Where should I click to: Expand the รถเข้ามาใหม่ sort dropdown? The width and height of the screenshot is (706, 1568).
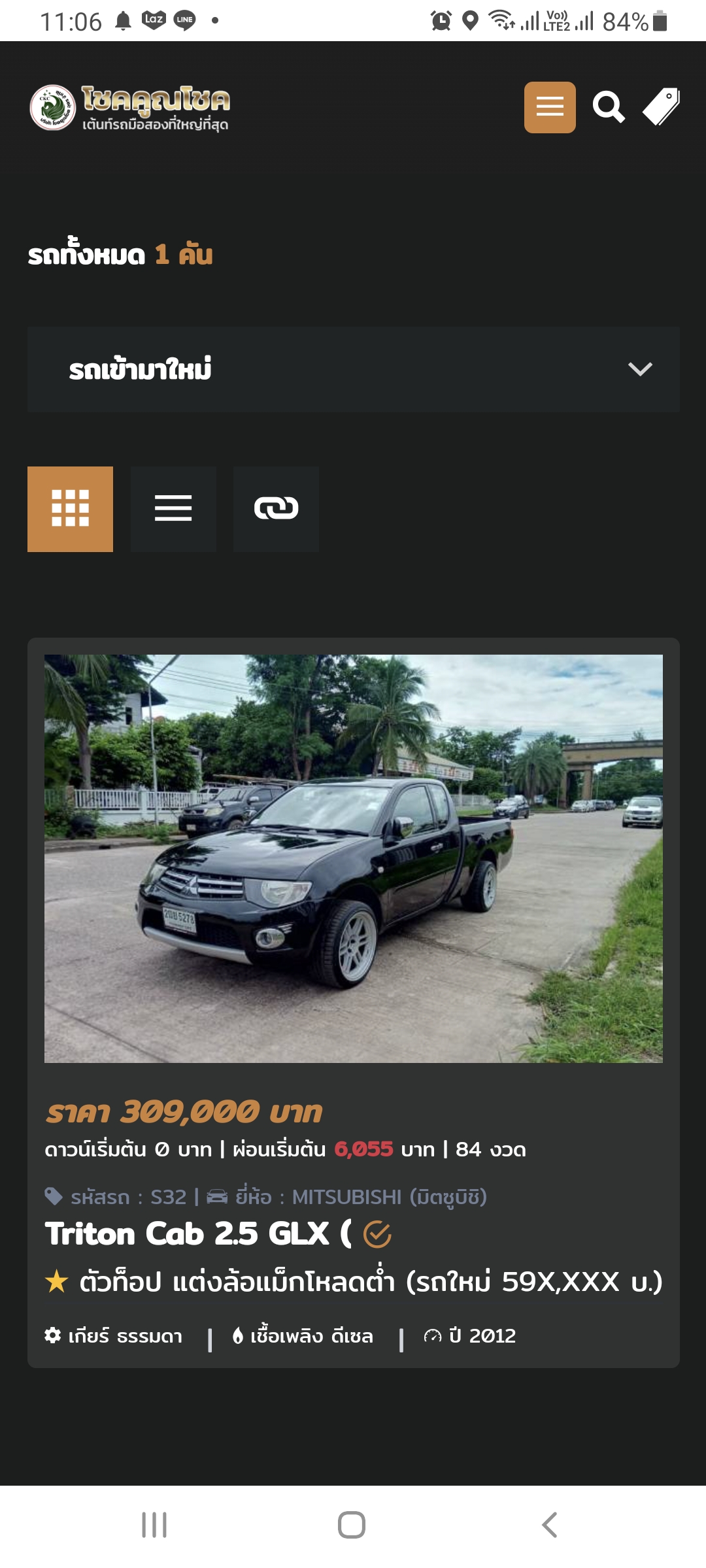[x=353, y=369]
